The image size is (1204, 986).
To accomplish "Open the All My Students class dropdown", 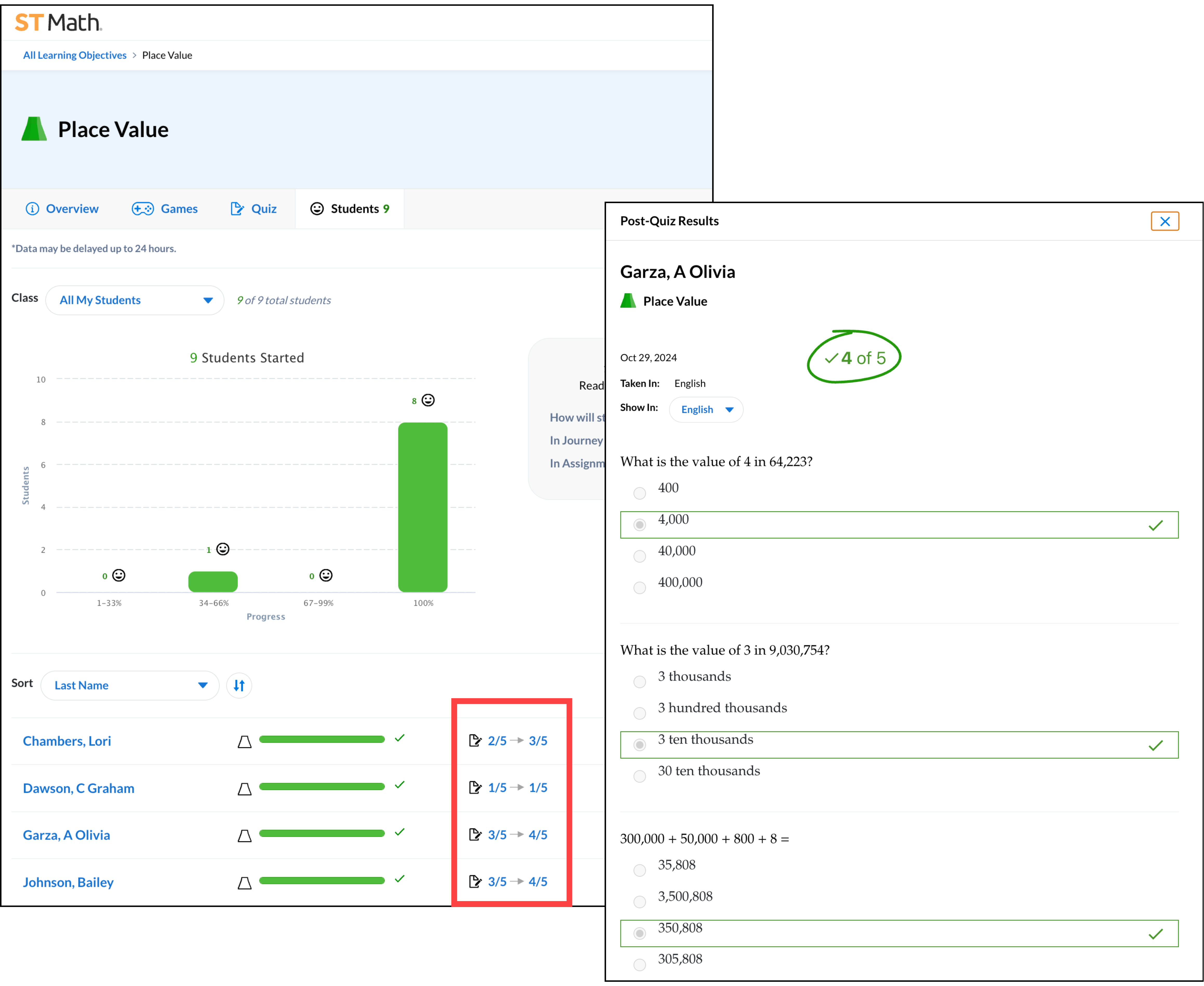I will (135, 300).
